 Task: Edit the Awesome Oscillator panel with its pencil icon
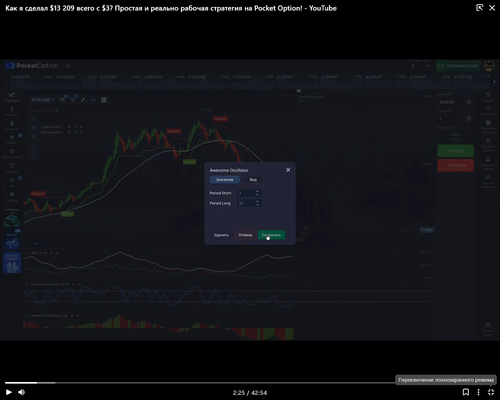click(72, 315)
